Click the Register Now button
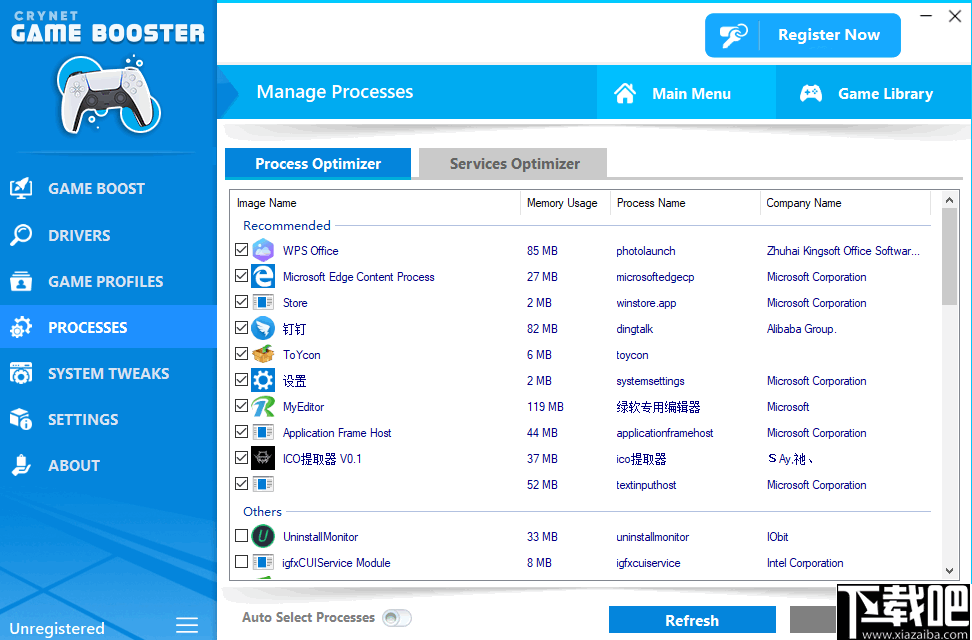The height and width of the screenshot is (640, 972). [x=803, y=35]
